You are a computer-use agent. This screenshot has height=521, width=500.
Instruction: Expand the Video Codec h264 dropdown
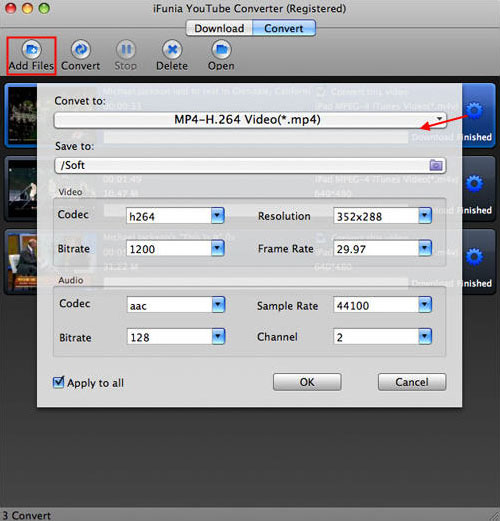click(218, 216)
